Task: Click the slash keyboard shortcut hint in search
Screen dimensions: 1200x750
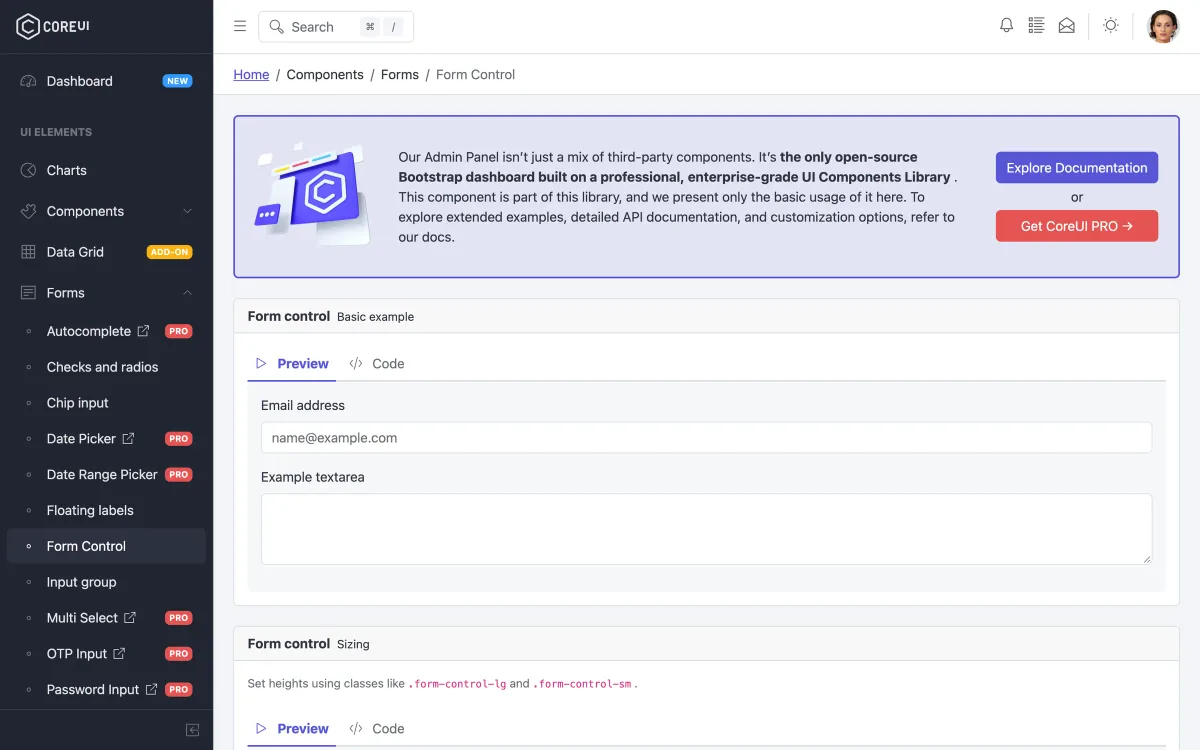Action: coord(394,27)
